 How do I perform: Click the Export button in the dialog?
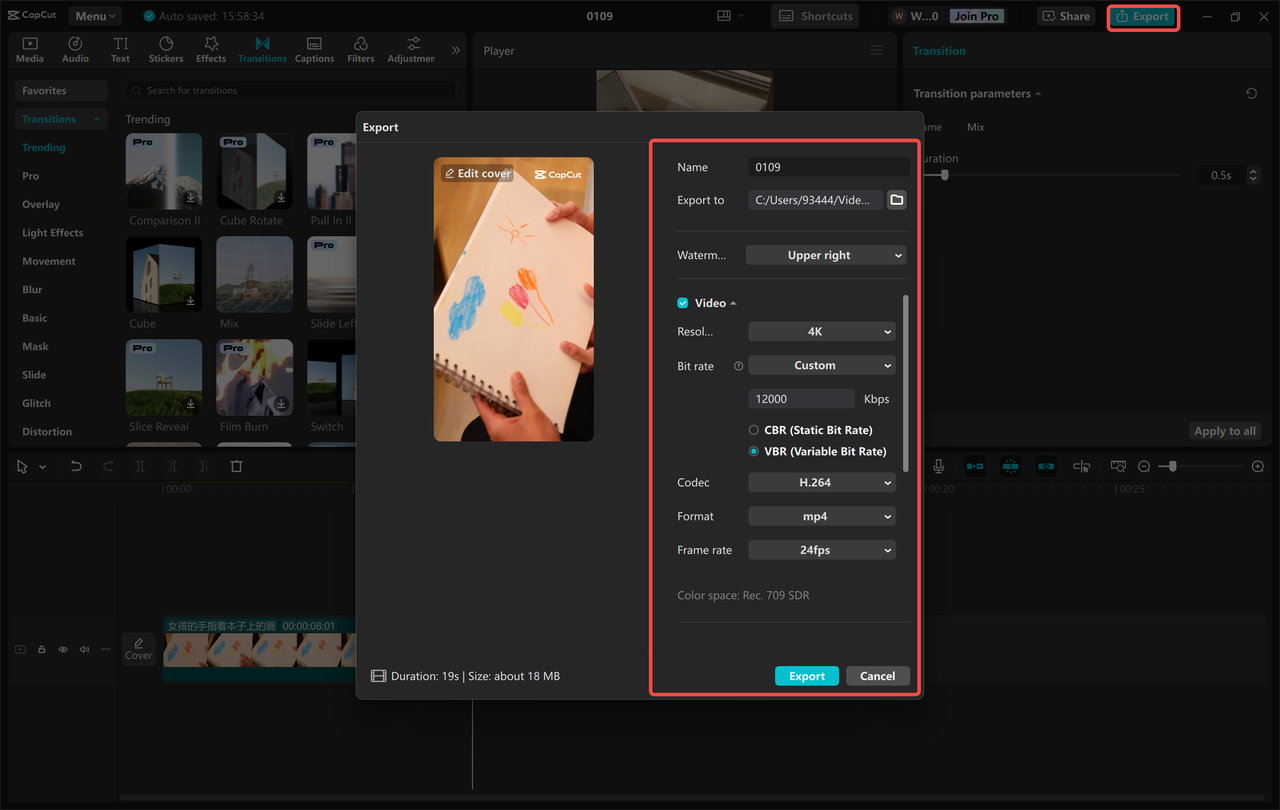pyautogui.click(x=806, y=675)
